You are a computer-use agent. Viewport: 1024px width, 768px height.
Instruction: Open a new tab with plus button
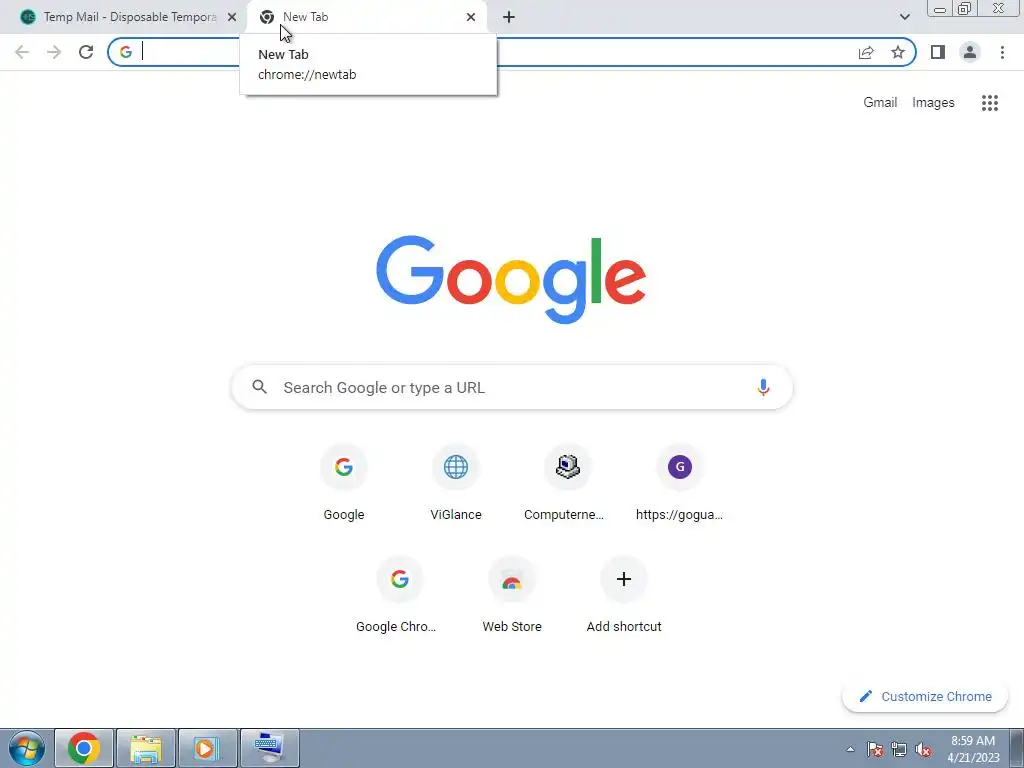(x=509, y=17)
